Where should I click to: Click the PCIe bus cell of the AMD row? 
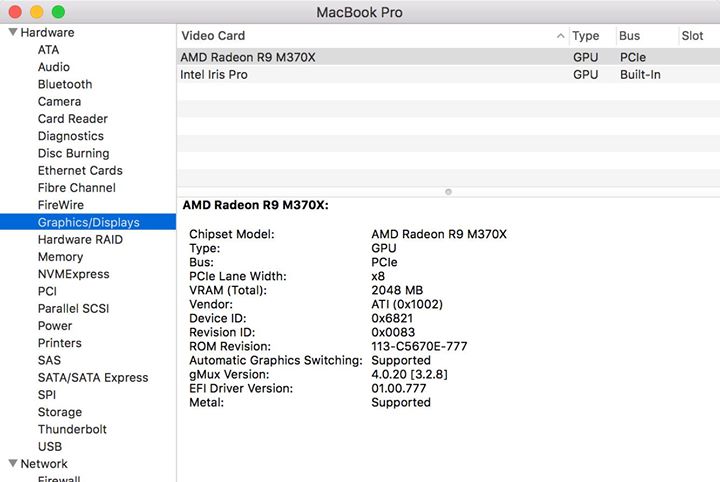pos(633,57)
